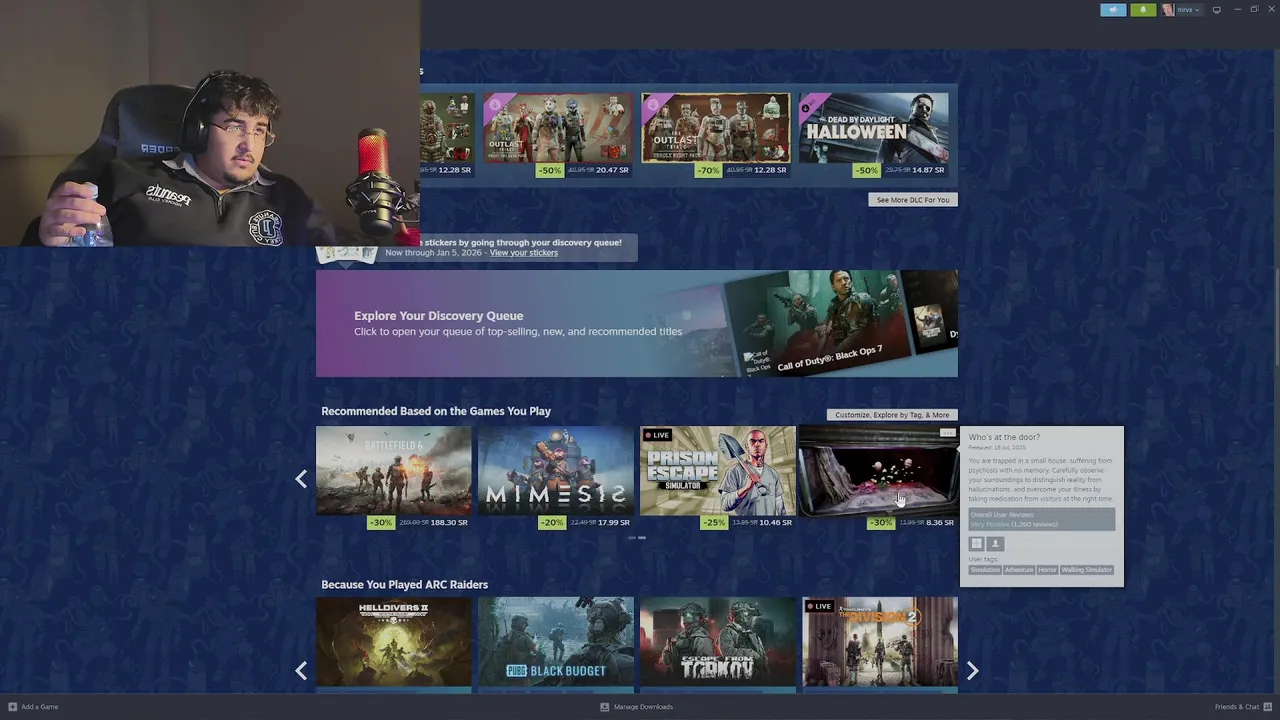Image resolution: width=1280 pixels, height=720 pixels.
Task: Click the page vertical scrollbar
Action: coord(1276,315)
